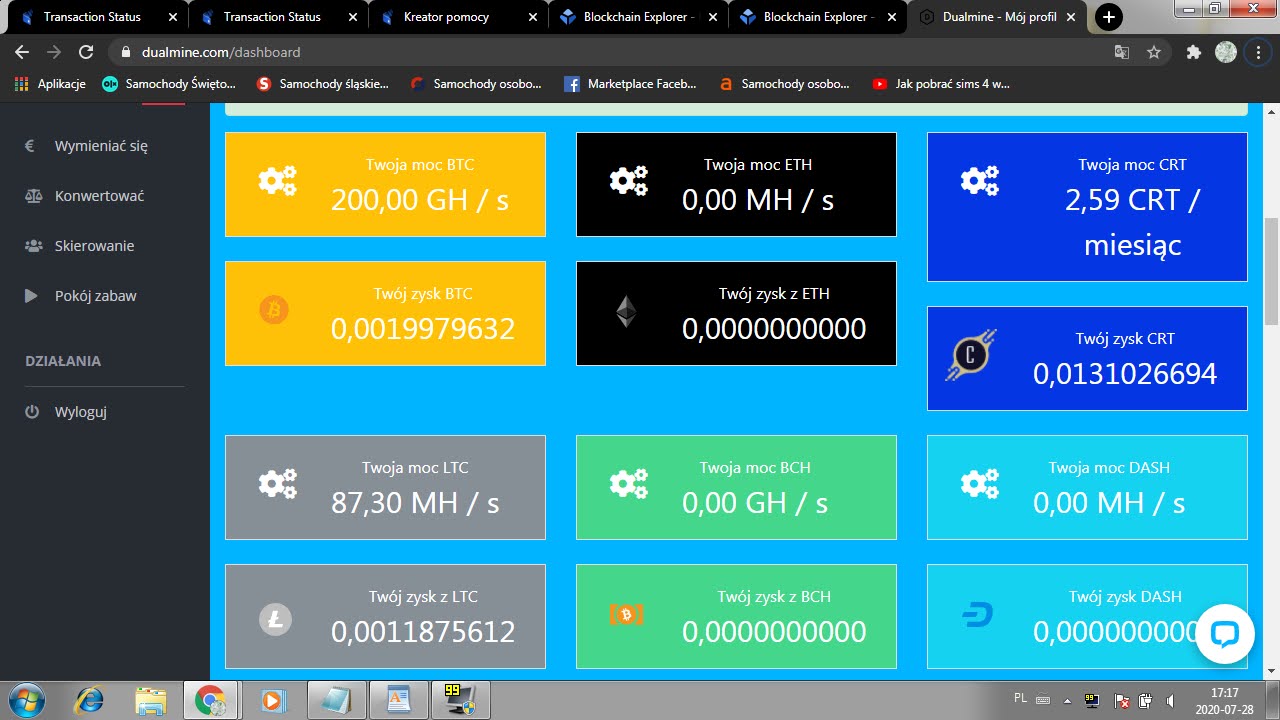Click the gears icon in Twoja moc LTC card

(278, 484)
